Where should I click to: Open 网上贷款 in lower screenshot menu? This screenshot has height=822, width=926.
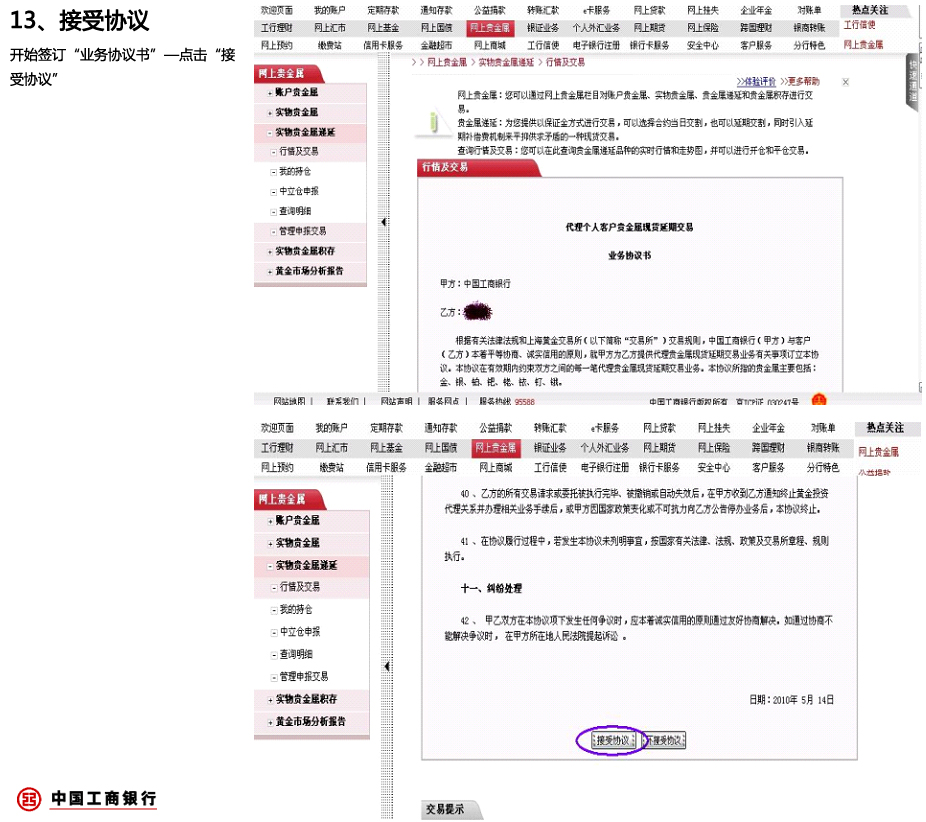click(x=659, y=428)
